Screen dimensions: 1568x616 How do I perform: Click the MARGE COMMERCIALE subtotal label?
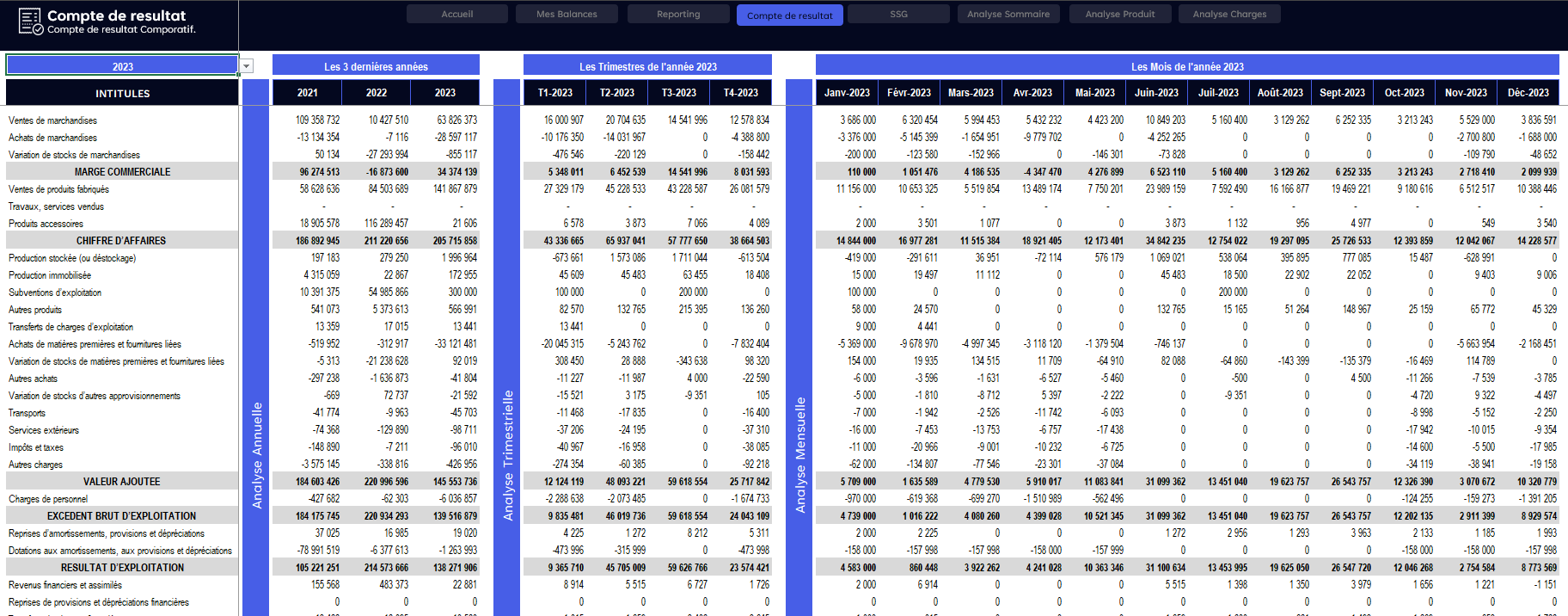(122, 172)
